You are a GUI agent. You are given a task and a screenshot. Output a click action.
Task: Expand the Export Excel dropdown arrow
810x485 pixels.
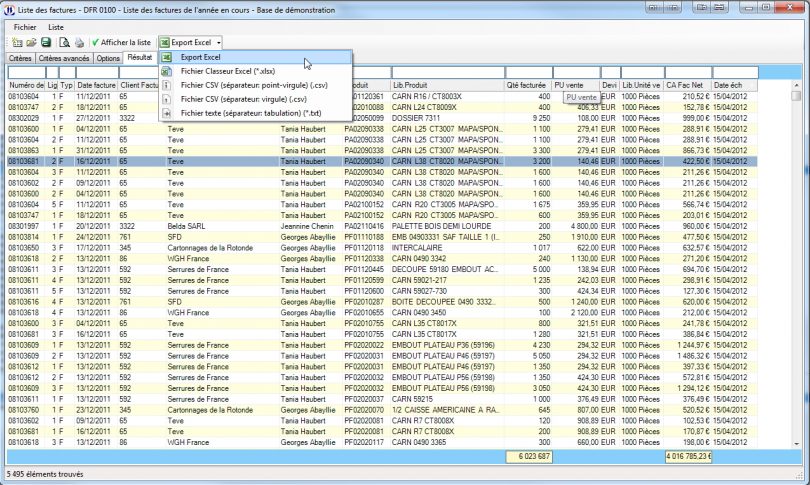(219, 43)
